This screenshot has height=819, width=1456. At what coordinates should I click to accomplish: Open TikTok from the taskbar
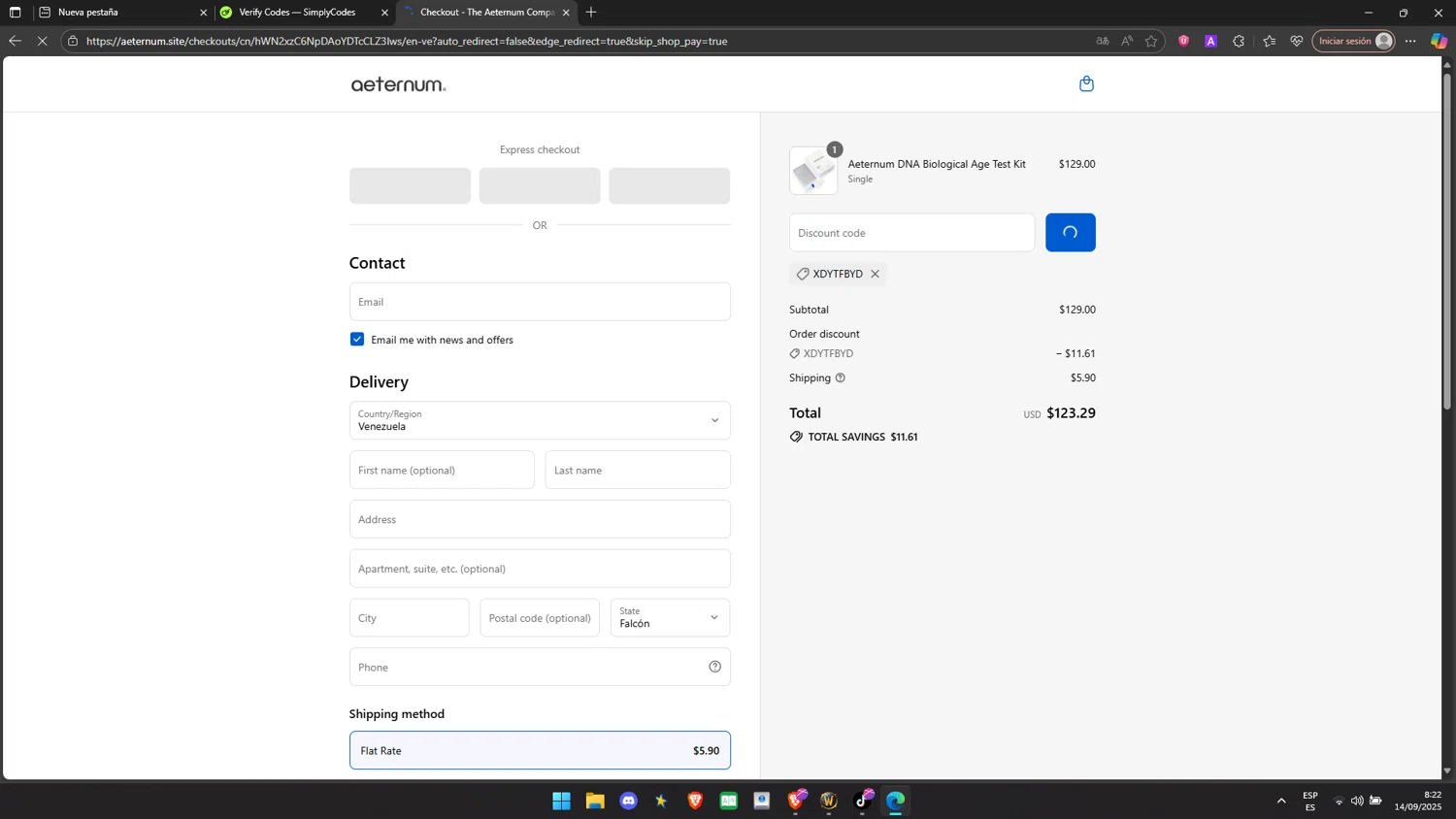click(x=863, y=801)
